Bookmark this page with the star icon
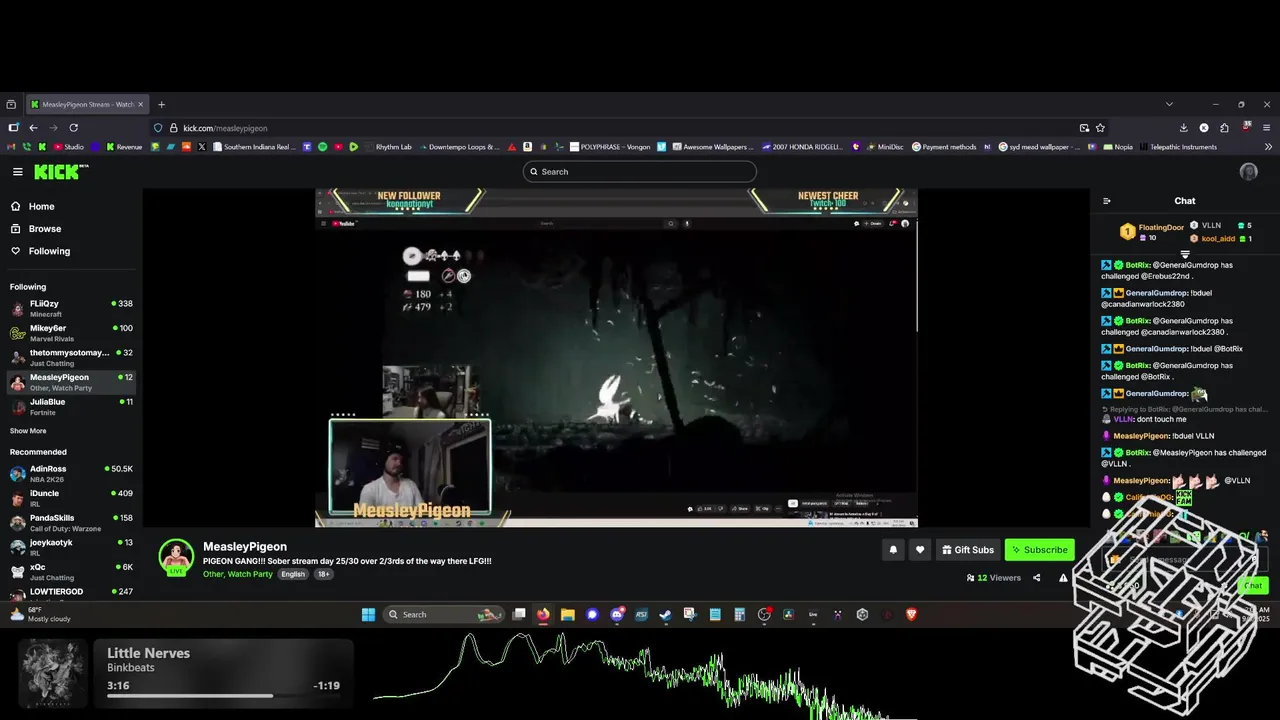 pos(1100,128)
